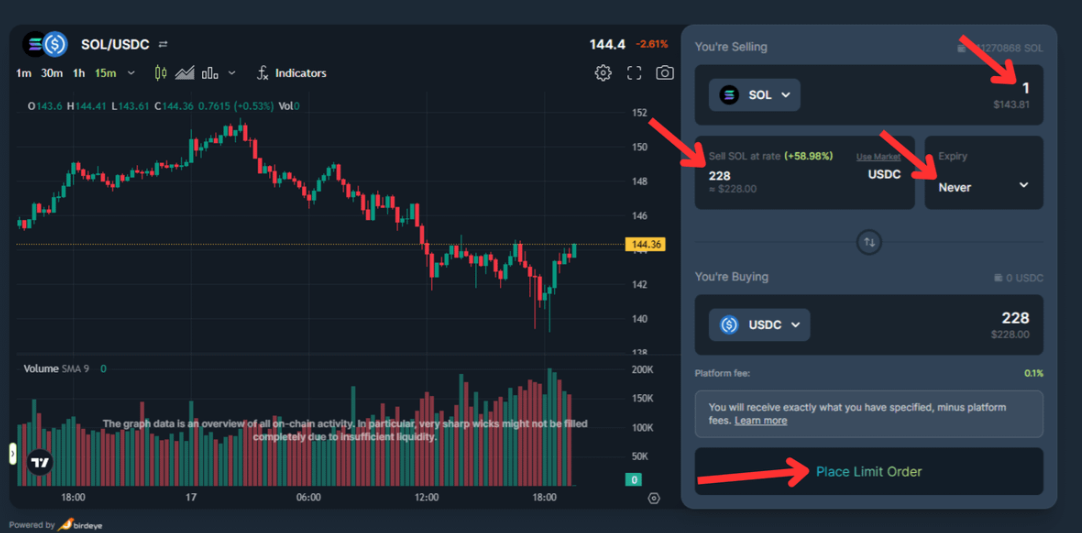This screenshot has width=1082, height=533.
Task: Take a chart snapshot with camera icon
Action: coord(665,72)
